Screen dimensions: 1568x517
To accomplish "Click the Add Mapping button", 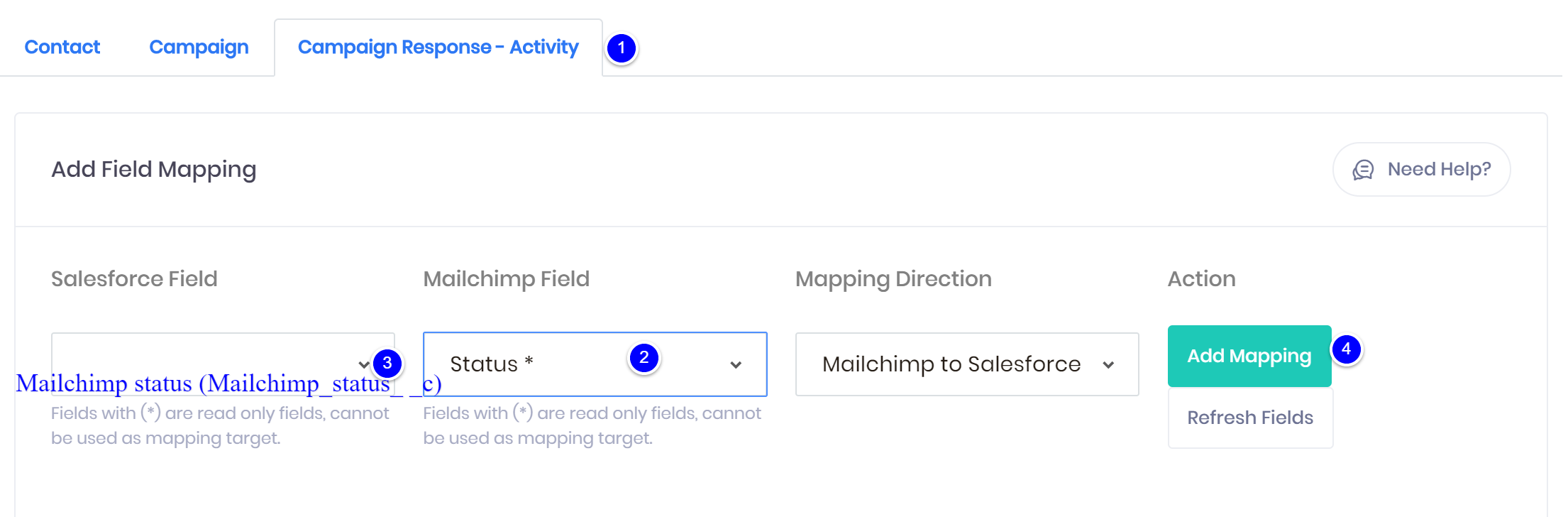I will pos(1249,356).
